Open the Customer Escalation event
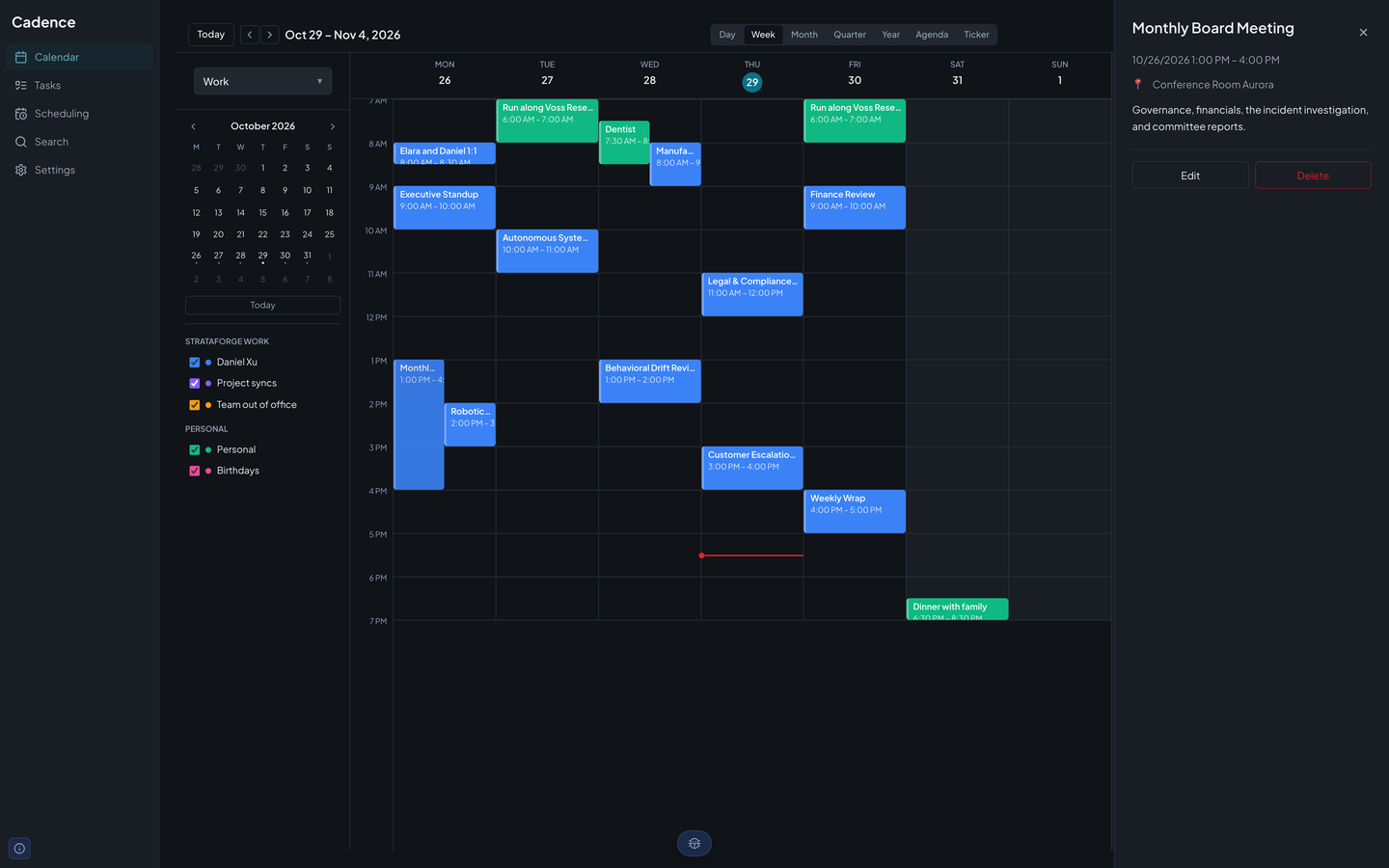Viewport: 1389px width, 868px height. 752,468
